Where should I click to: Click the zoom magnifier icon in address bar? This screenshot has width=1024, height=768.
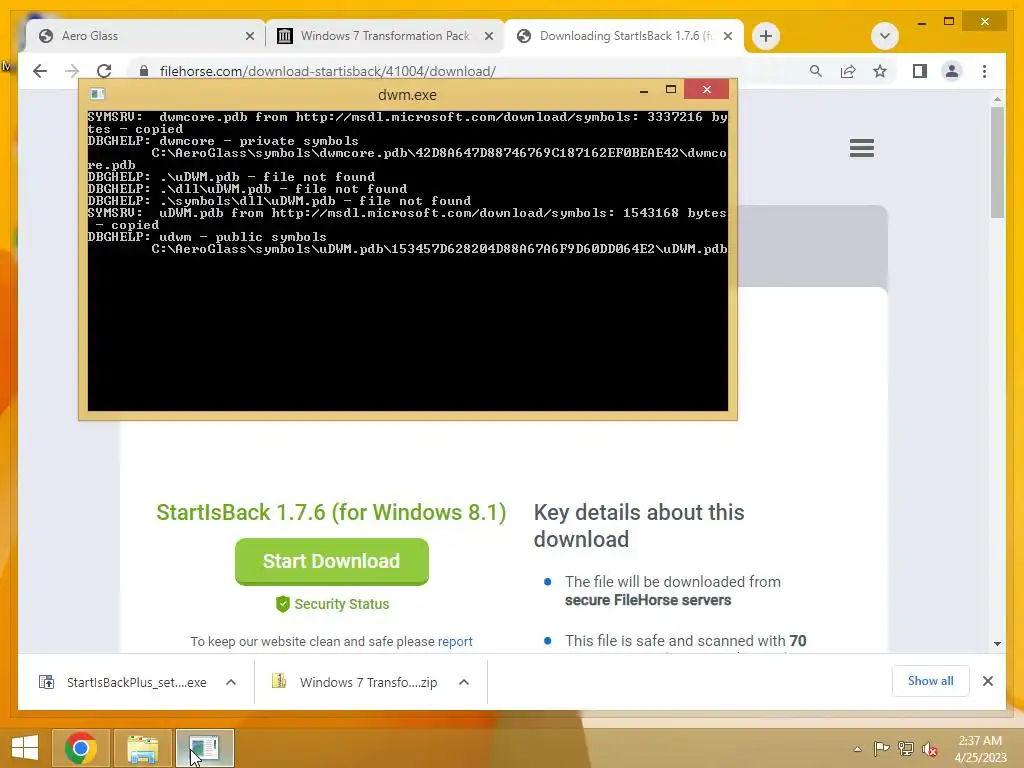[x=816, y=71]
